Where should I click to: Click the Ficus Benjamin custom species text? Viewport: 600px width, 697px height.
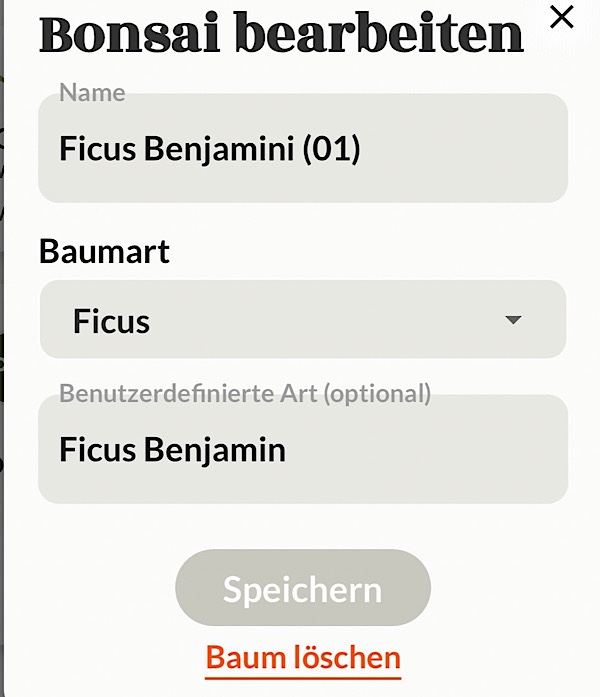point(172,450)
